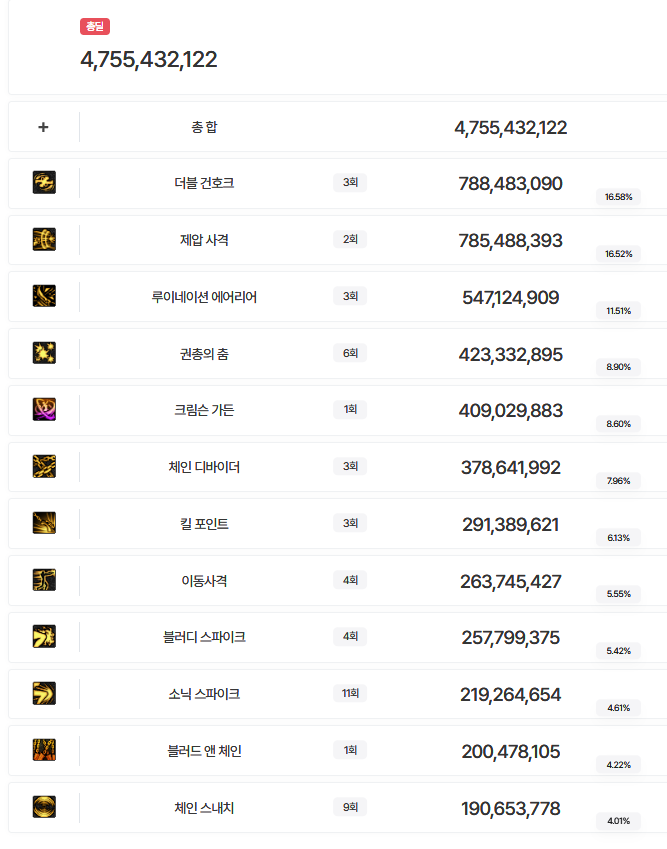Click the 4.01% percentage badge
This screenshot has height=849, width=667.
[x=618, y=821]
